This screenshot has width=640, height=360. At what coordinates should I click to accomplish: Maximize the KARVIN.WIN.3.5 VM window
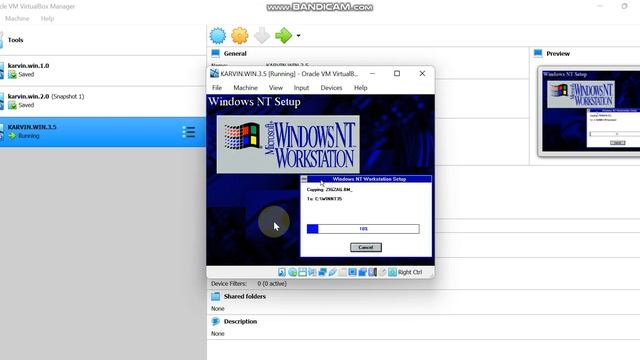click(397, 73)
